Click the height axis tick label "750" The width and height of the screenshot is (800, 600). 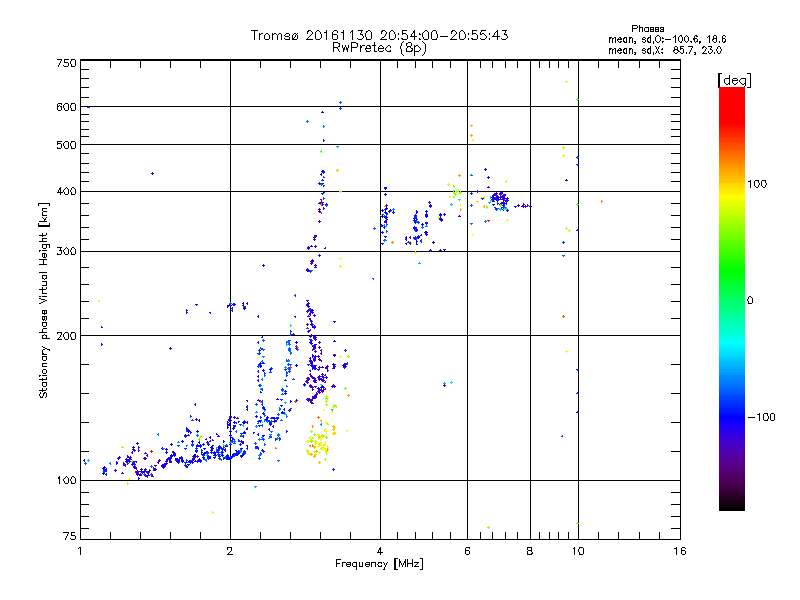(67, 63)
